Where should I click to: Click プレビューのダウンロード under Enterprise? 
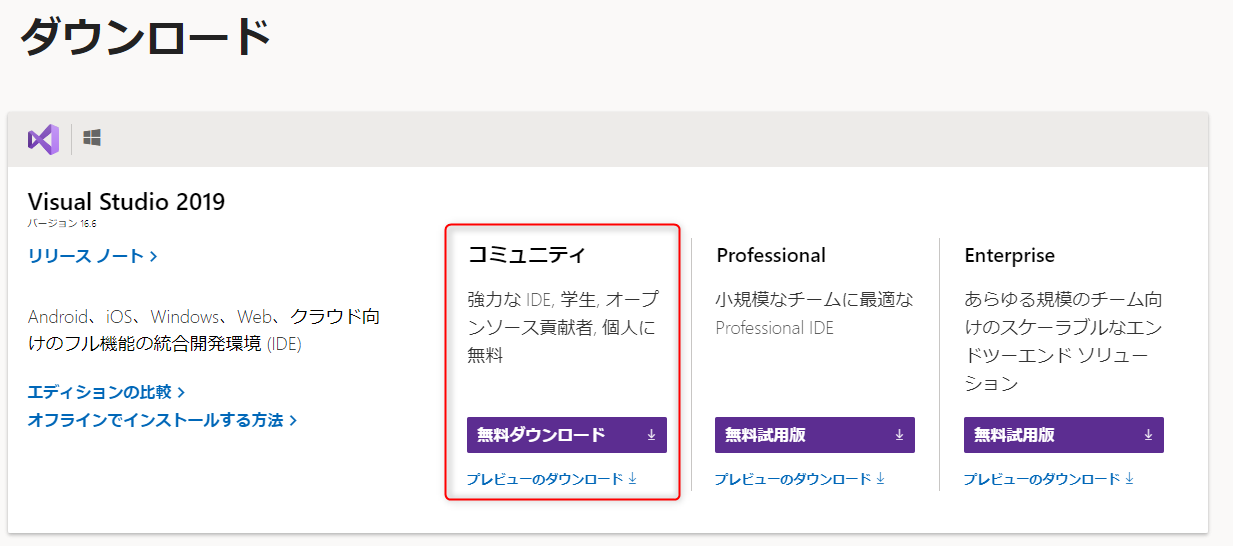[x=1049, y=479]
